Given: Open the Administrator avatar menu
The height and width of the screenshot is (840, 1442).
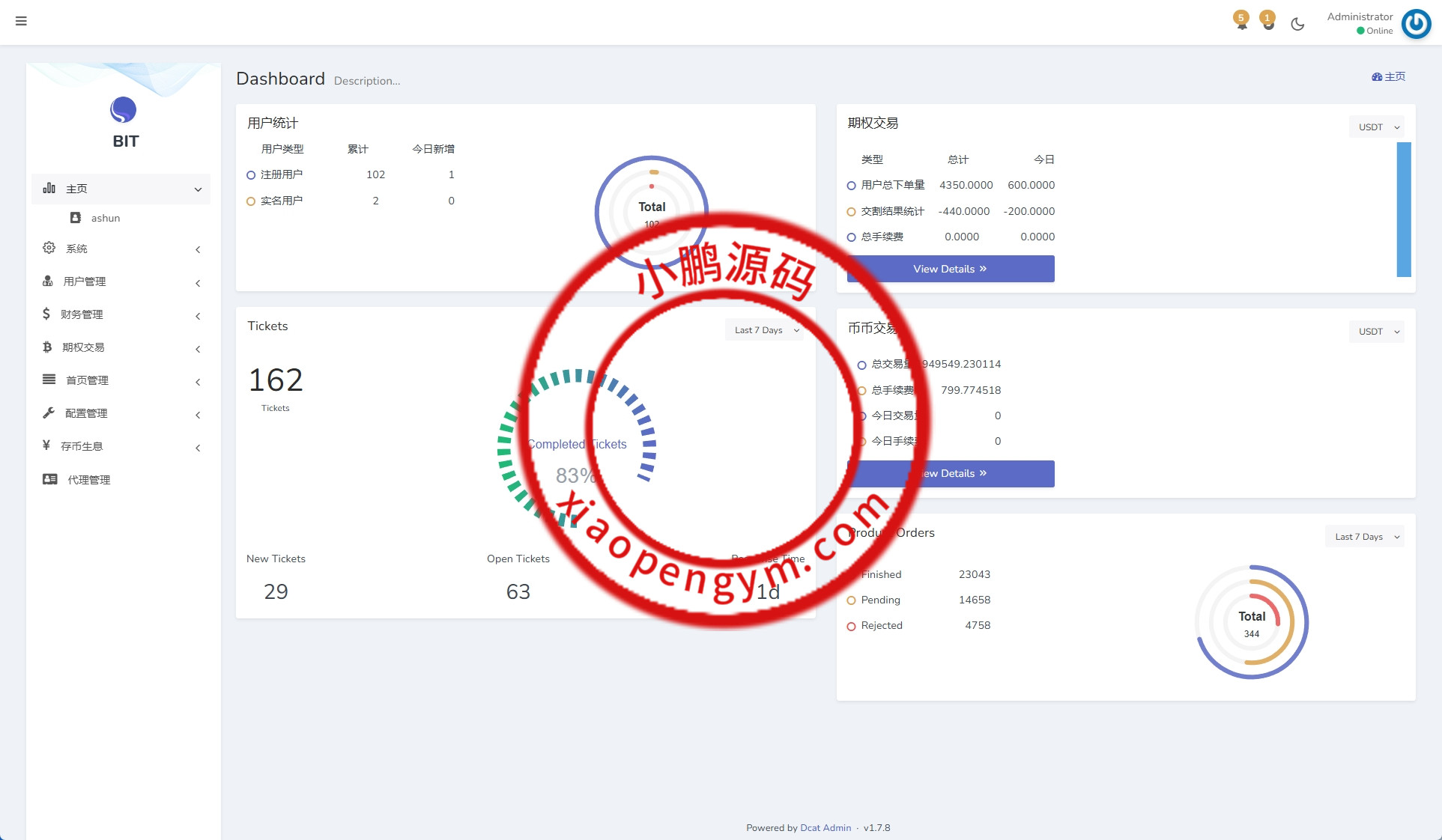Looking at the screenshot, I should click(x=1416, y=23).
